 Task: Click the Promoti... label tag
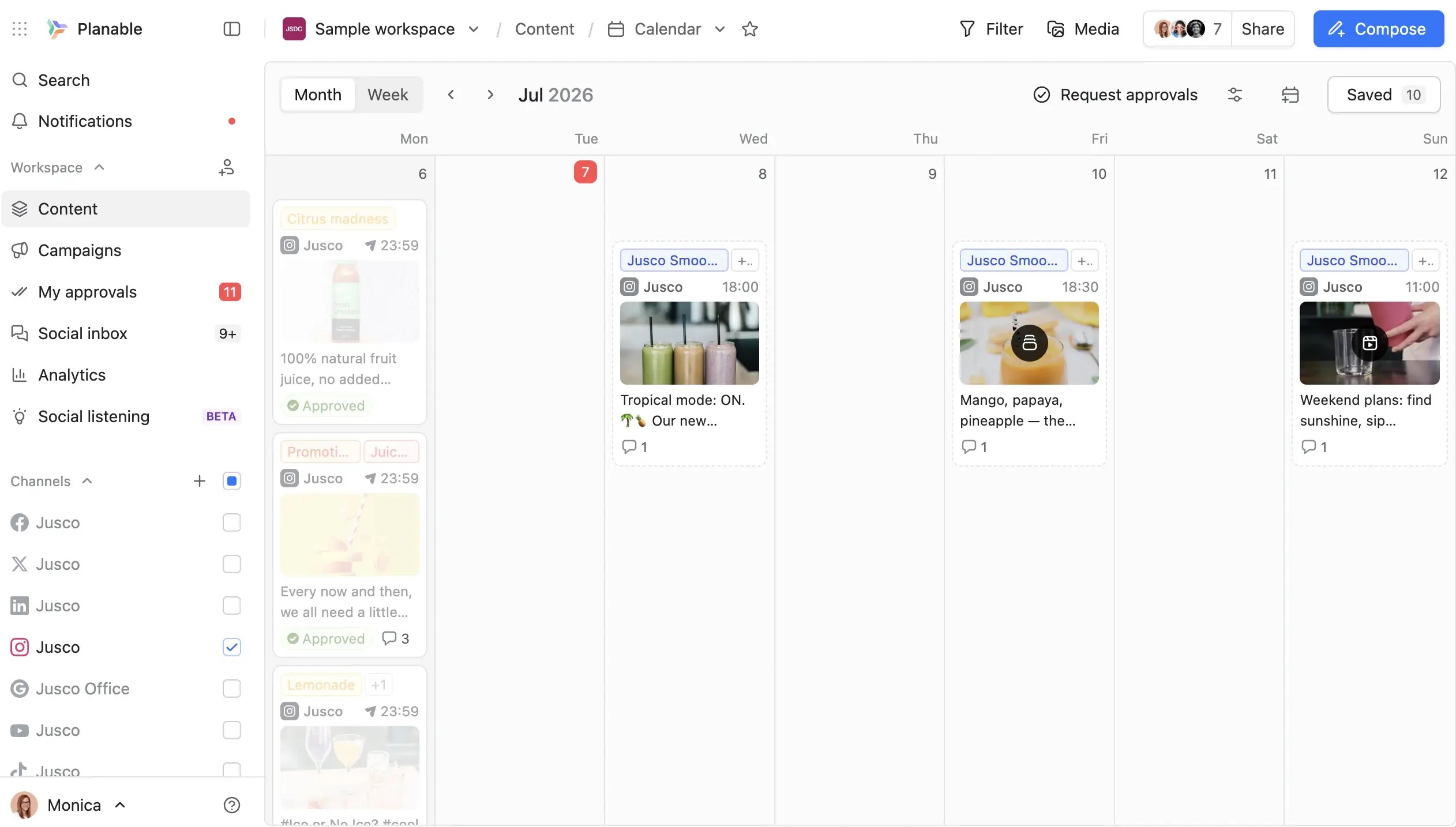tap(320, 452)
